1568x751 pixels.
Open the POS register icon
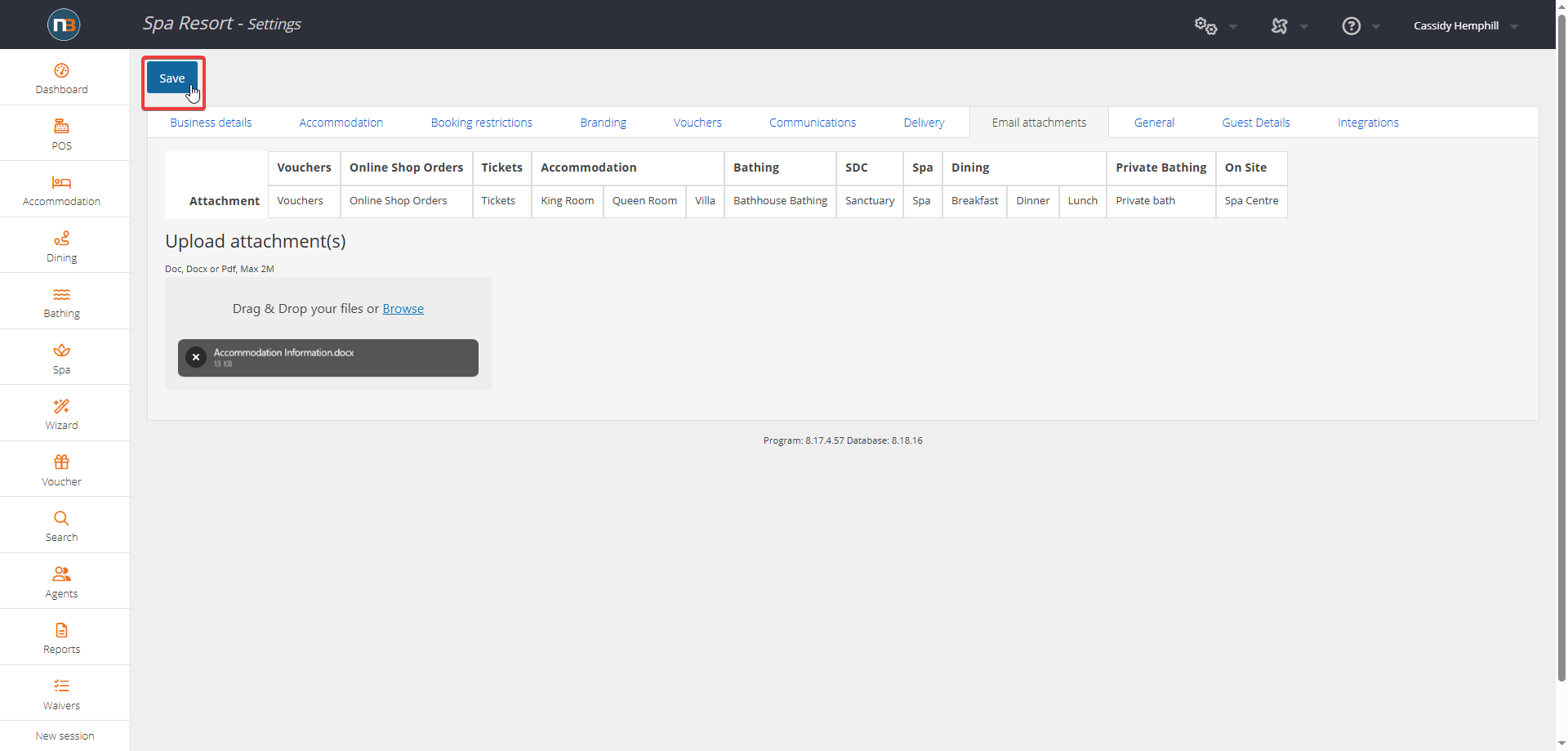tap(61, 126)
